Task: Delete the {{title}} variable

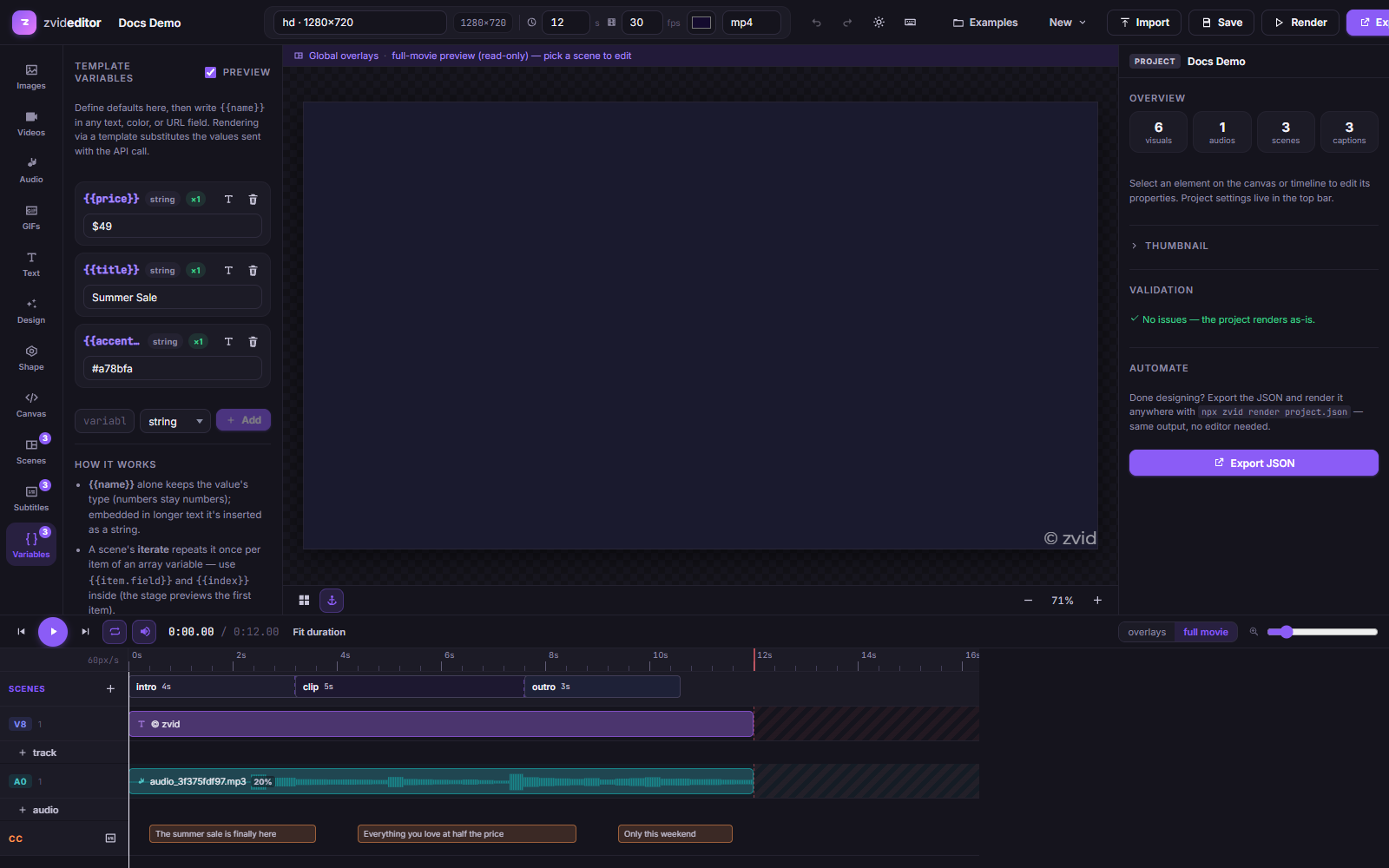Action: pos(253,271)
